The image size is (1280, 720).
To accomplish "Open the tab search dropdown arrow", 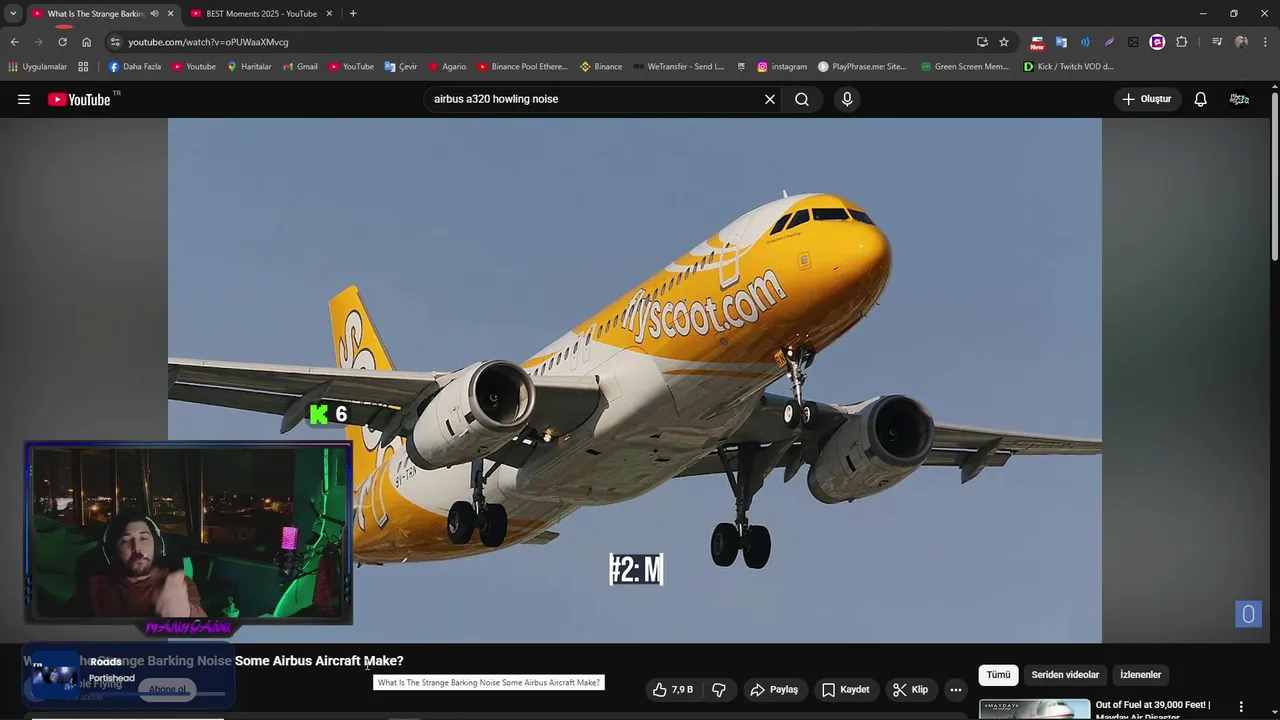I will [x=13, y=14].
